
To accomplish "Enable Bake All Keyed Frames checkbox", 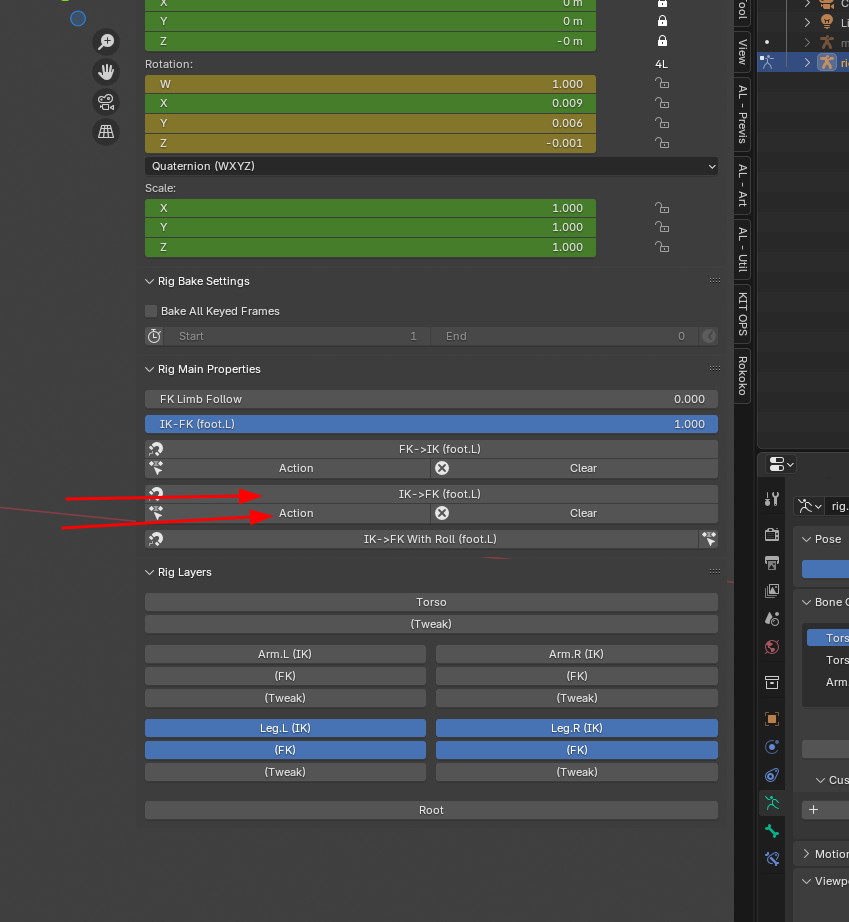I will pyautogui.click(x=151, y=311).
